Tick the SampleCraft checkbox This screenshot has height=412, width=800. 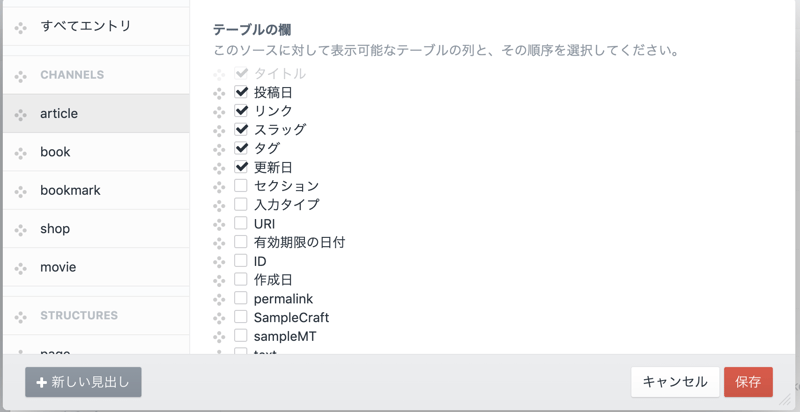tap(241, 317)
